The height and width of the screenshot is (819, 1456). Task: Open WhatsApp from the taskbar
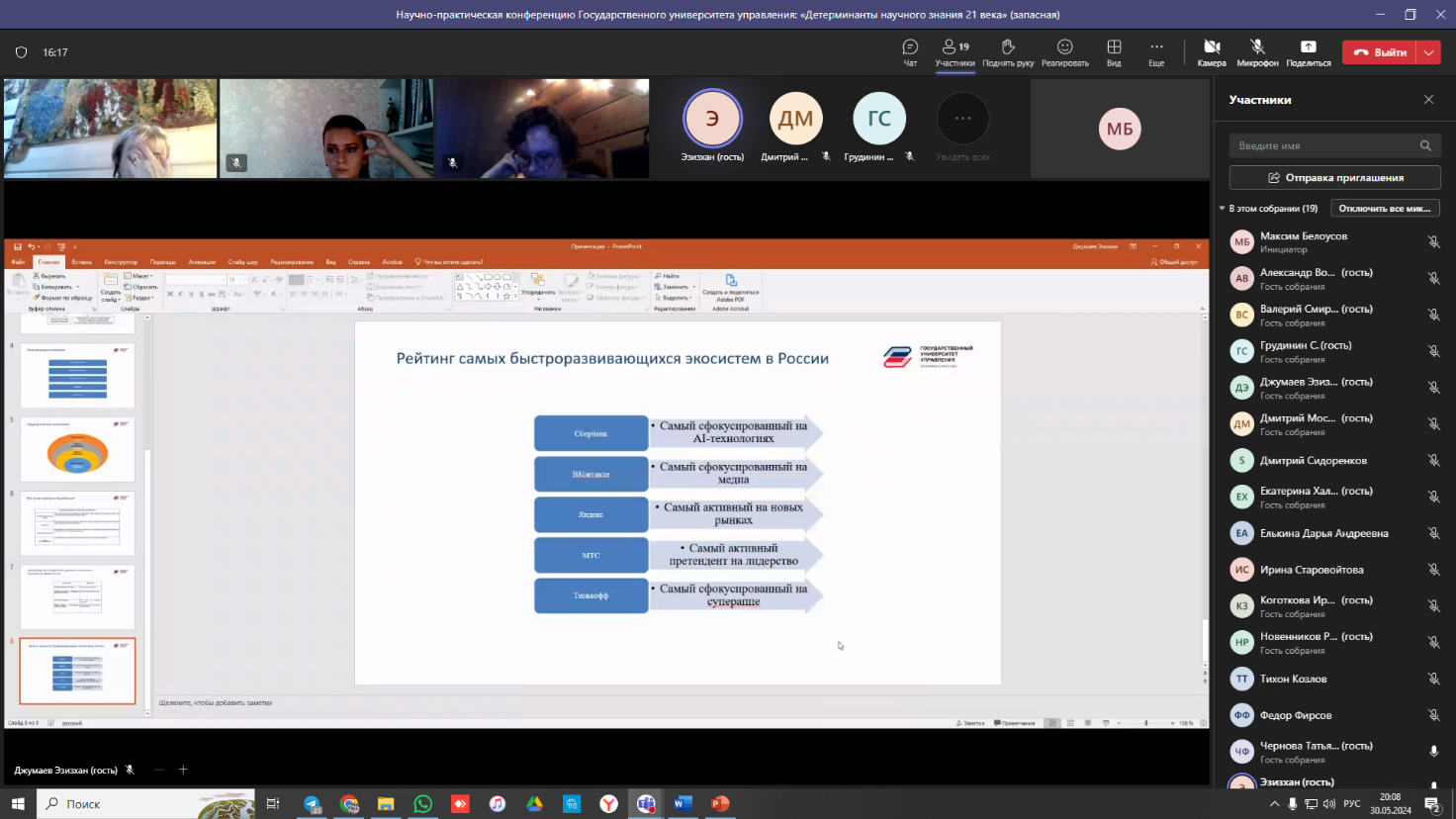click(423, 804)
